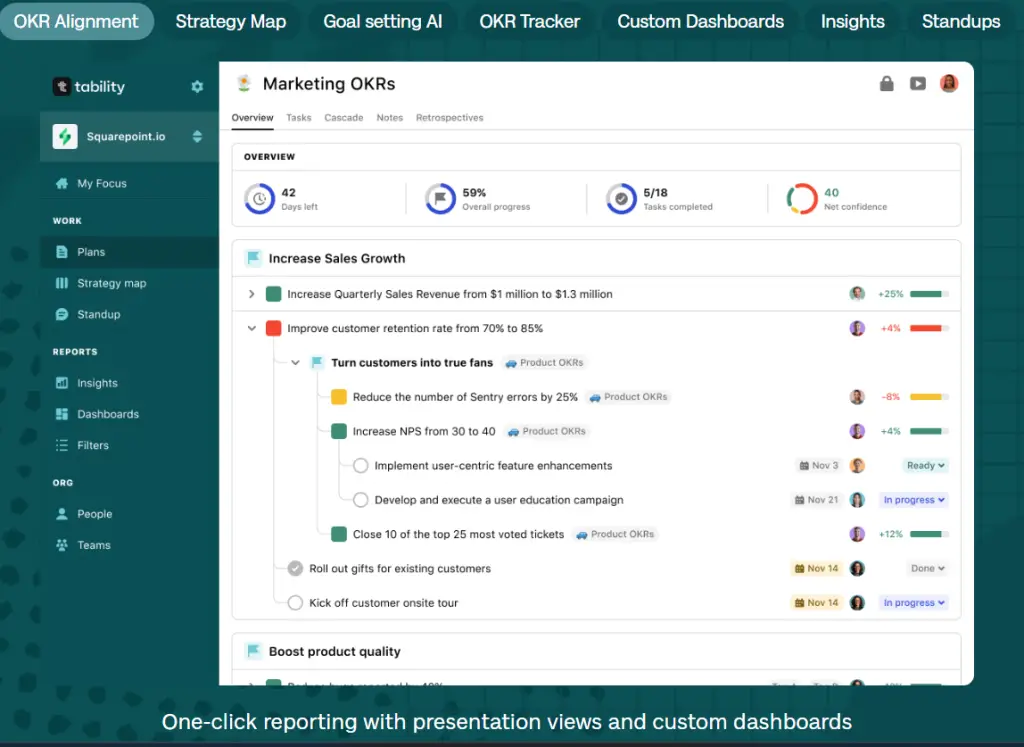This screenshot has width=1024, height=747.
Task: Expand Increase Quarterly Sales Revenue key result
Action: pyautogui.click(x=251, y=294)
